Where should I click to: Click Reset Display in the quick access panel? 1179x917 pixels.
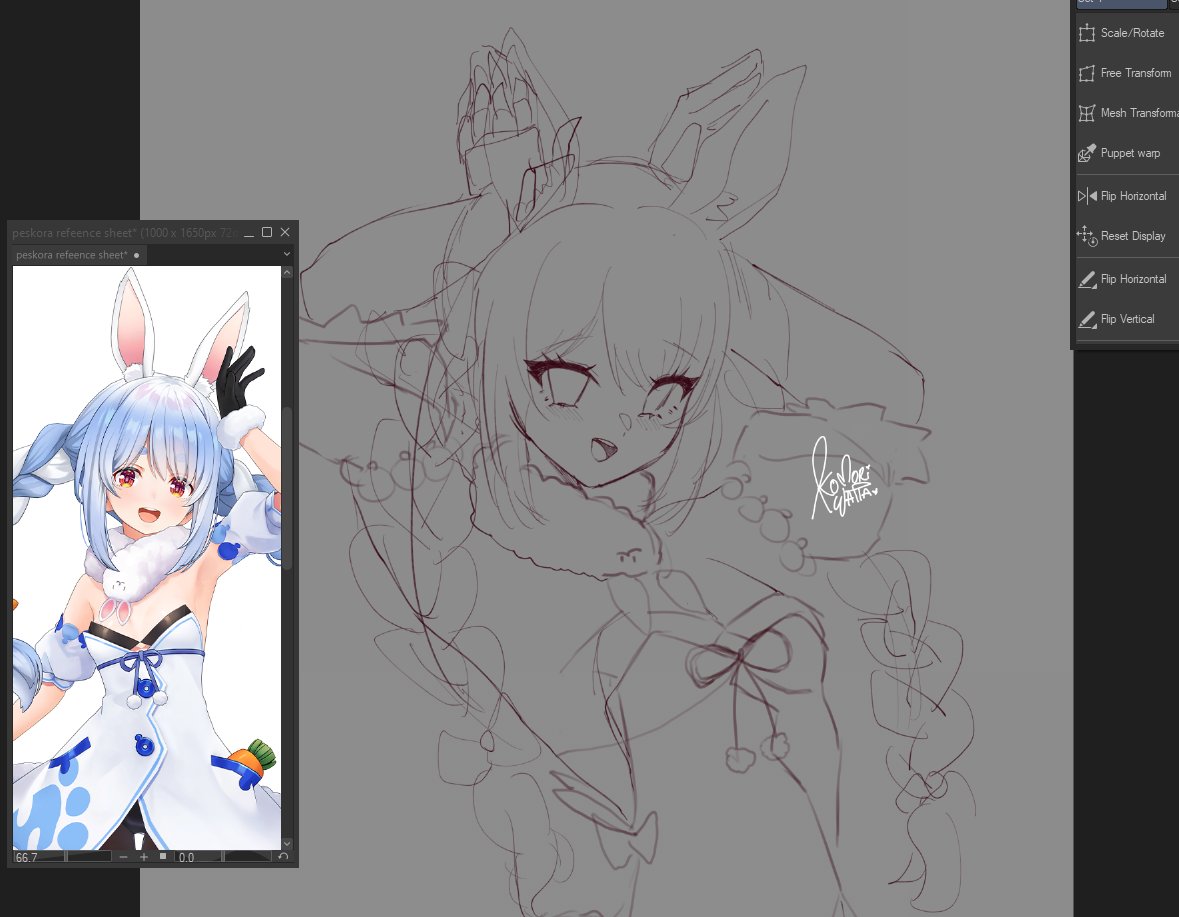point(1126,235)
